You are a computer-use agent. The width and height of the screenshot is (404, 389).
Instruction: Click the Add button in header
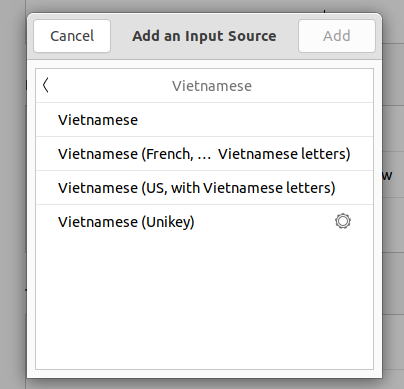[337, 36]
